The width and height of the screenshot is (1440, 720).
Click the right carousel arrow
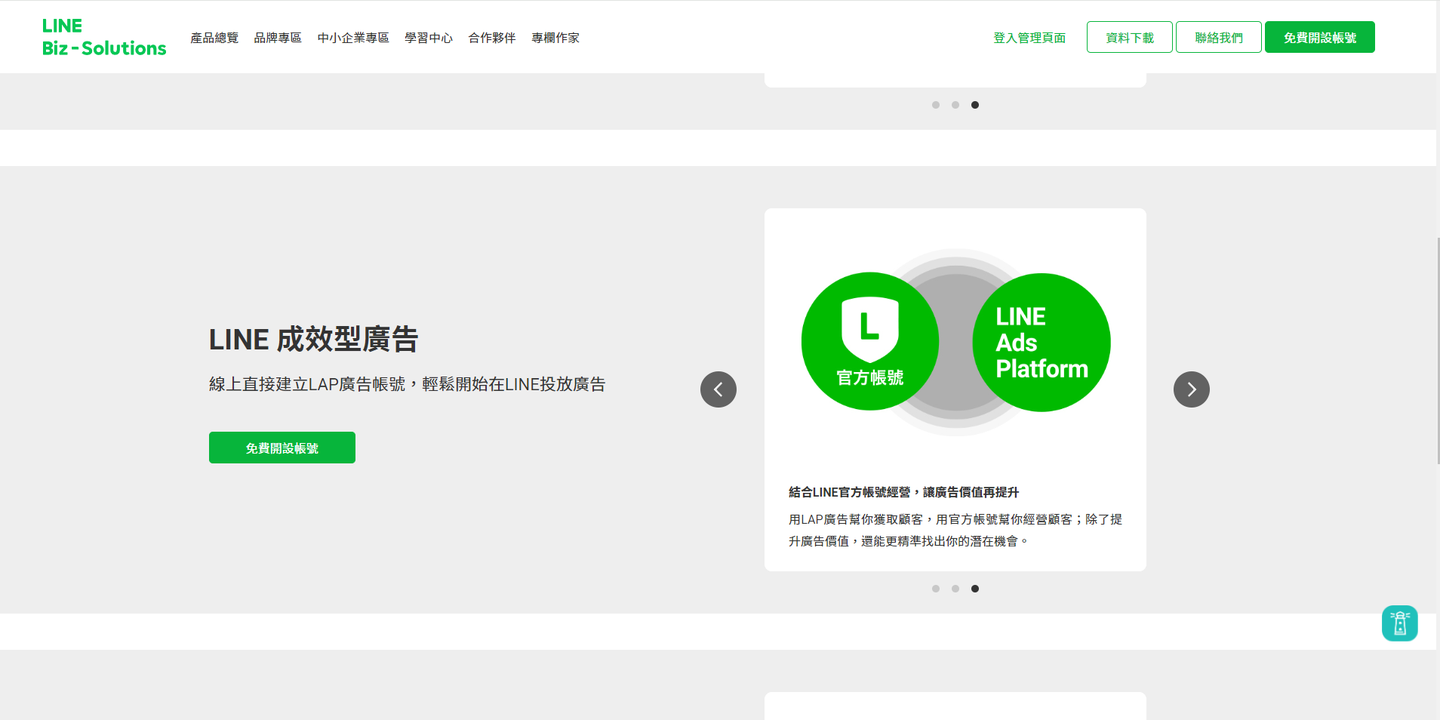pyautogui.click(x=1191, y=389)
